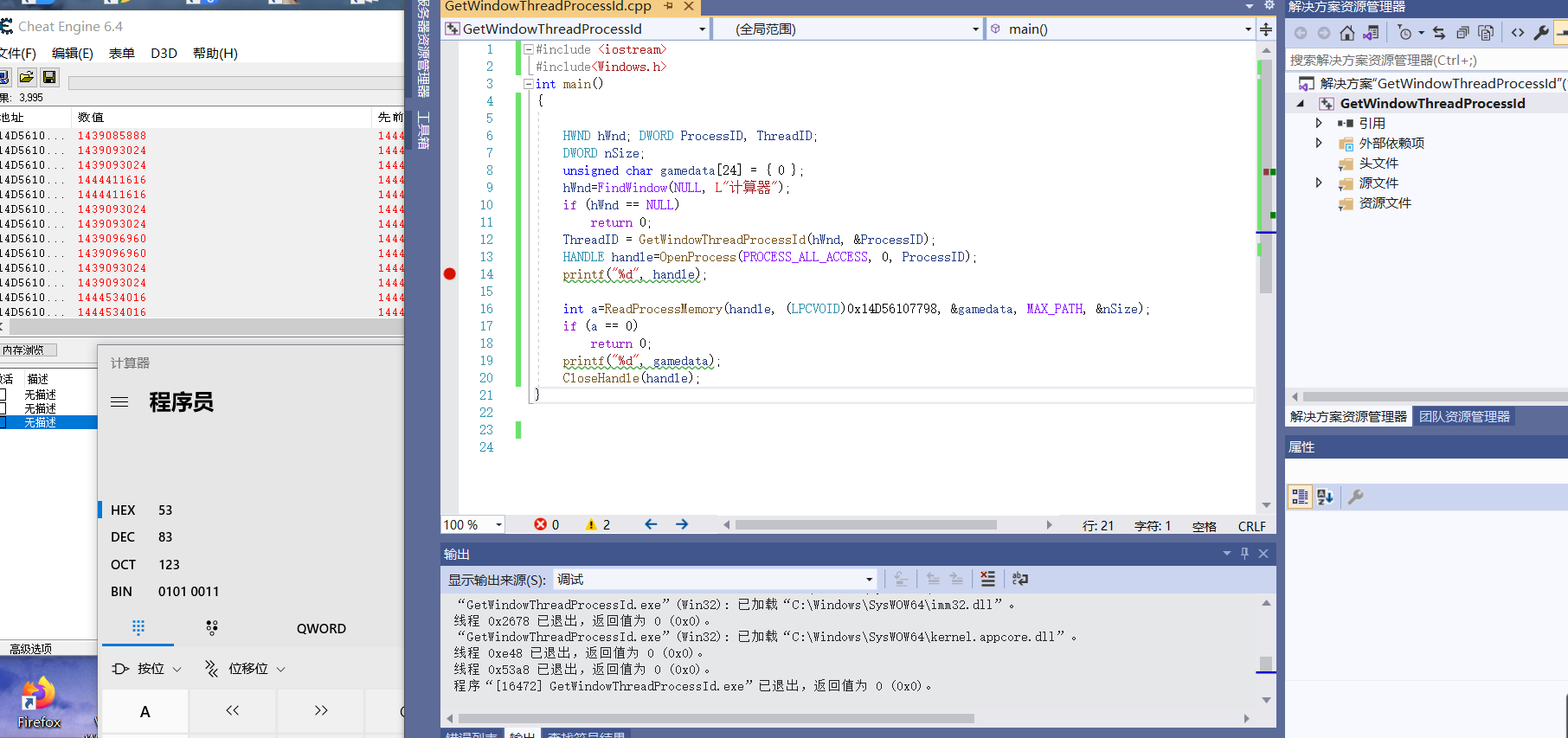
Task: Open 位移位 bit shift dropdown
Action: coord(245,669)
